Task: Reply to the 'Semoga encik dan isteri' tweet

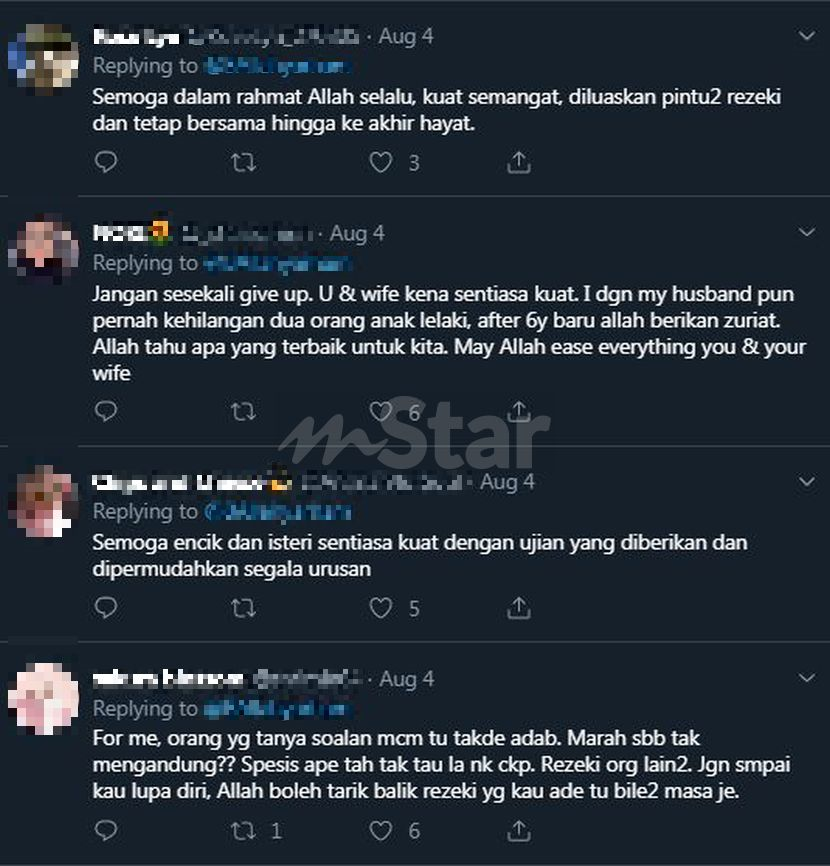Action: (x=105, y=608)
